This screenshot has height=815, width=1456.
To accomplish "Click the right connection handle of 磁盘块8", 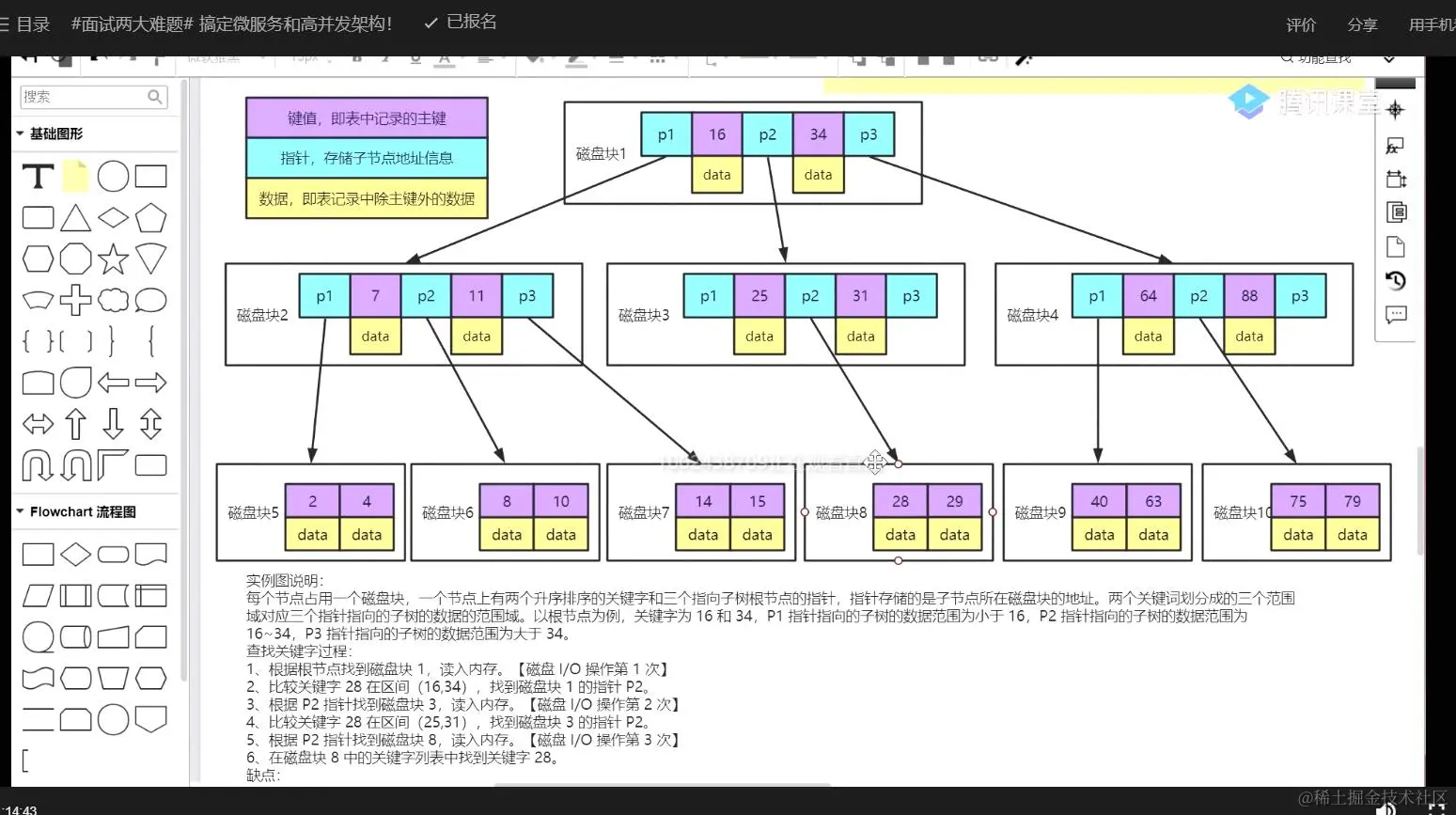I will click(x=993, y=512).
